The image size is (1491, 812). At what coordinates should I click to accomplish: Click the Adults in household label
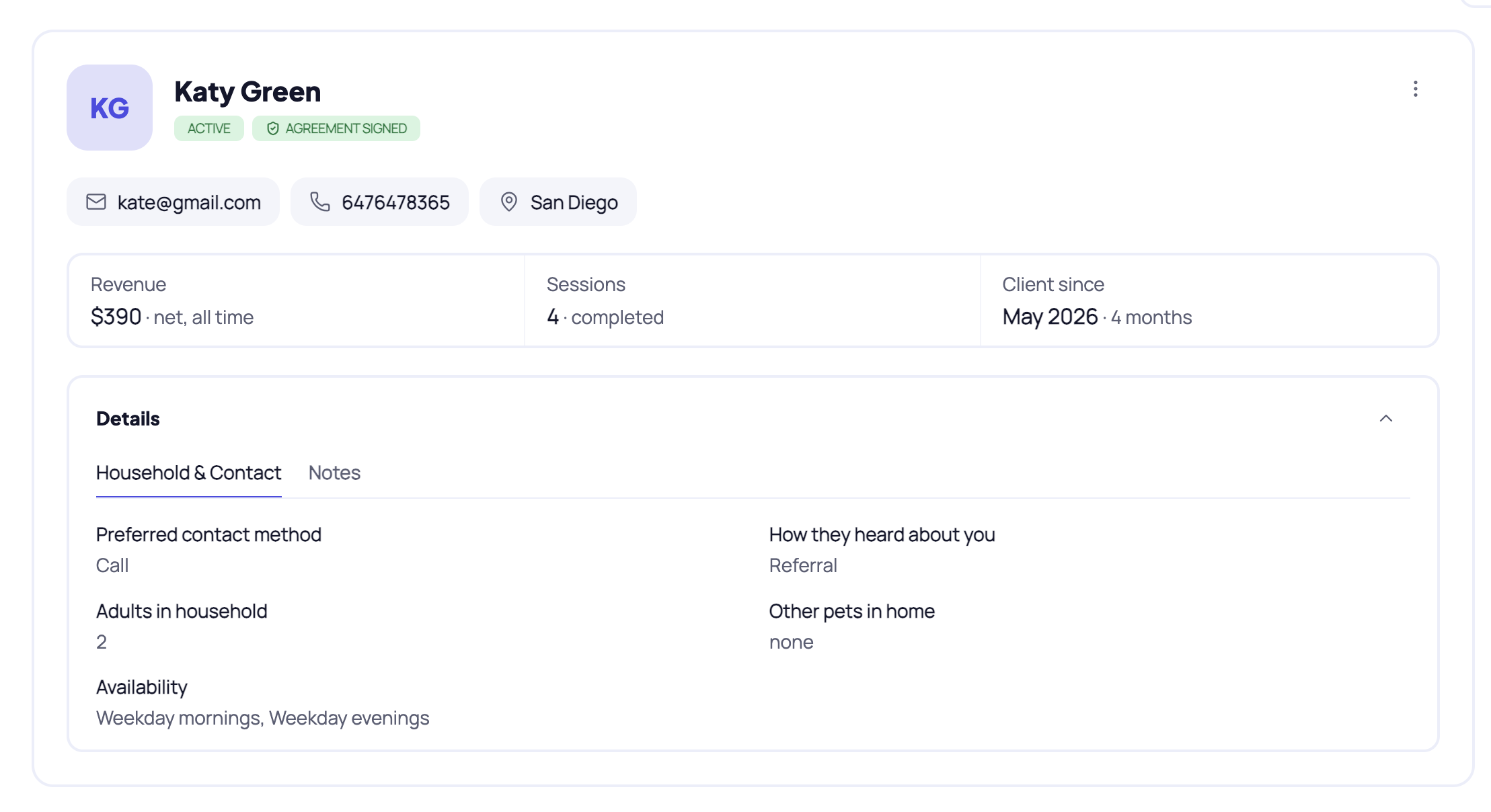[x=182, y=611]
